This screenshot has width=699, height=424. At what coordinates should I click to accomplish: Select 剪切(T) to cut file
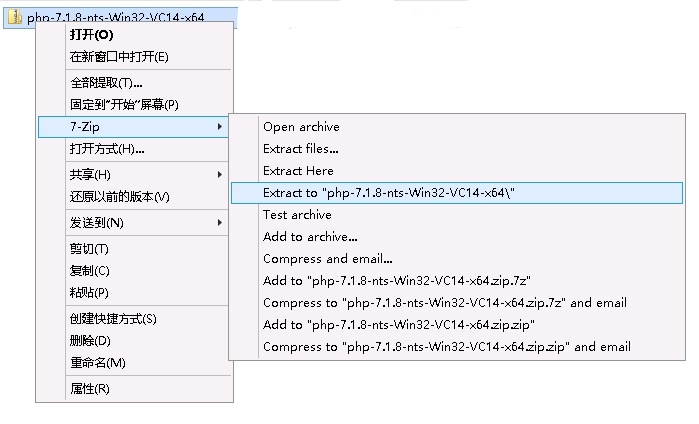[89, 249]
